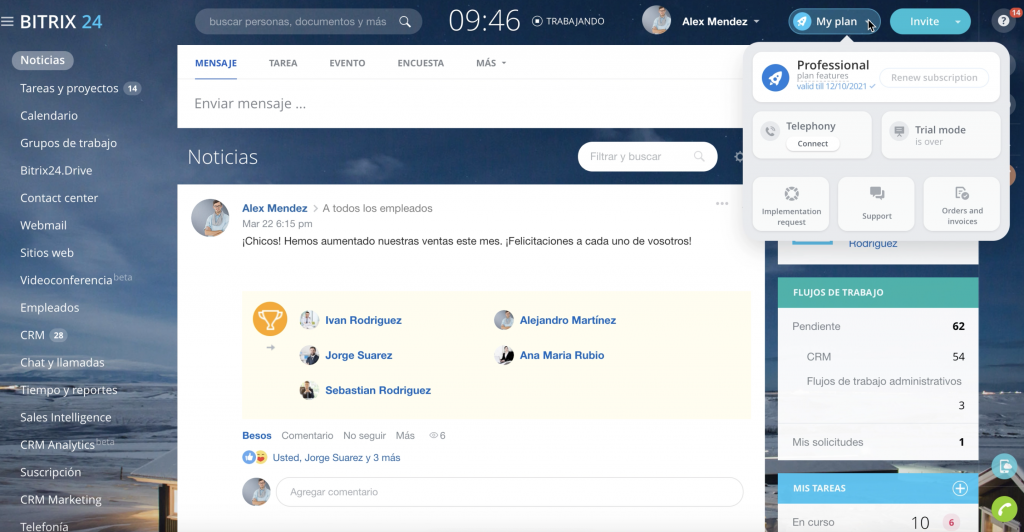Viewport: 1024px width, 532px height.
Task: Open the three-dot menu on Alex's post
Action: coord(722,204)
